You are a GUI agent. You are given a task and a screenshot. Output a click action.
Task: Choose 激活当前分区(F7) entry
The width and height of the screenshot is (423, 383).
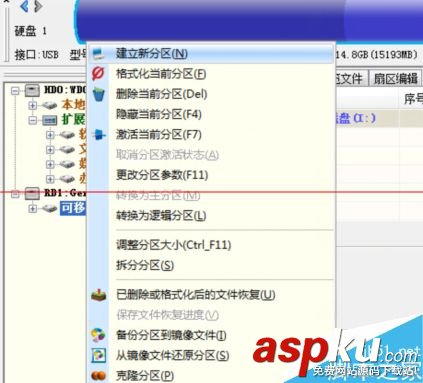210,134
